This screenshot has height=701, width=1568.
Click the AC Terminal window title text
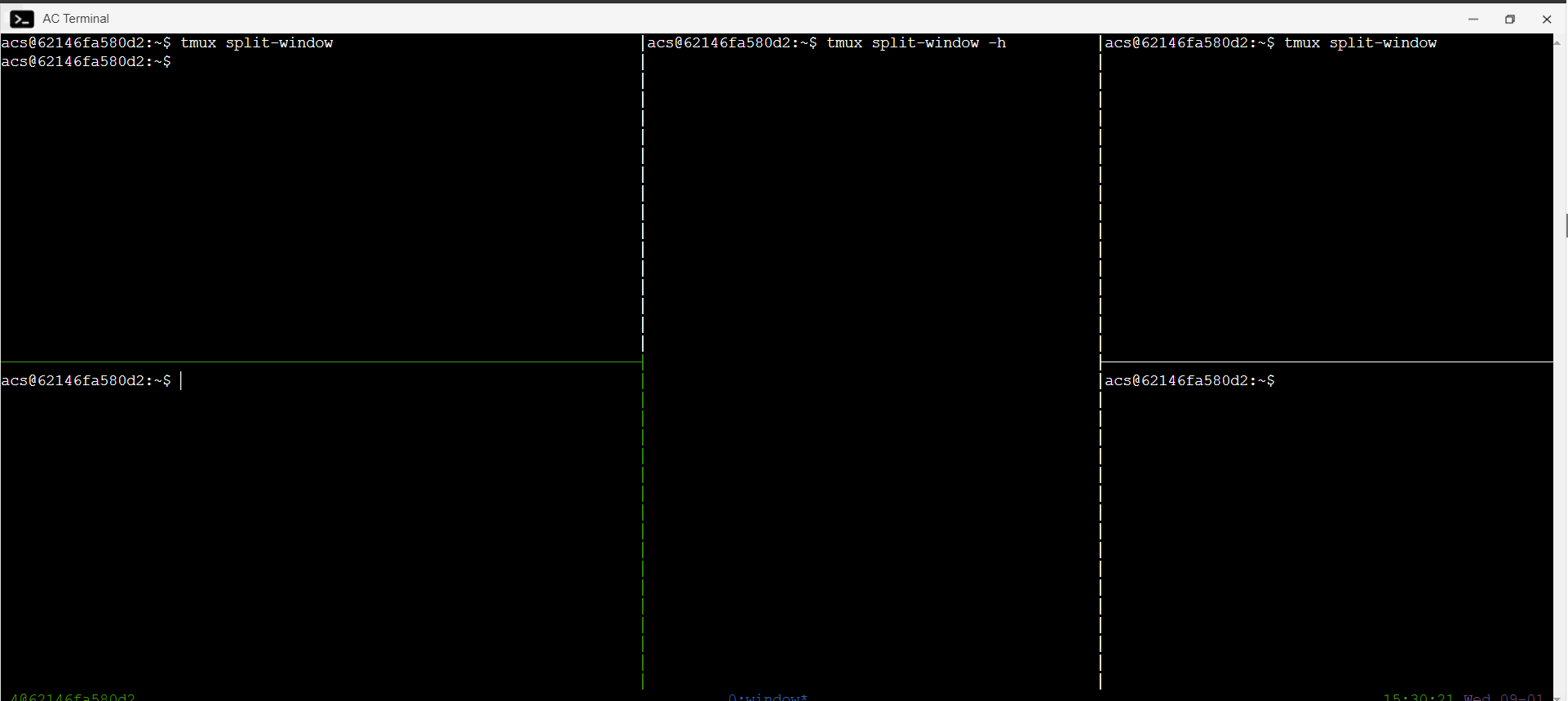click(x=76, y=19)
